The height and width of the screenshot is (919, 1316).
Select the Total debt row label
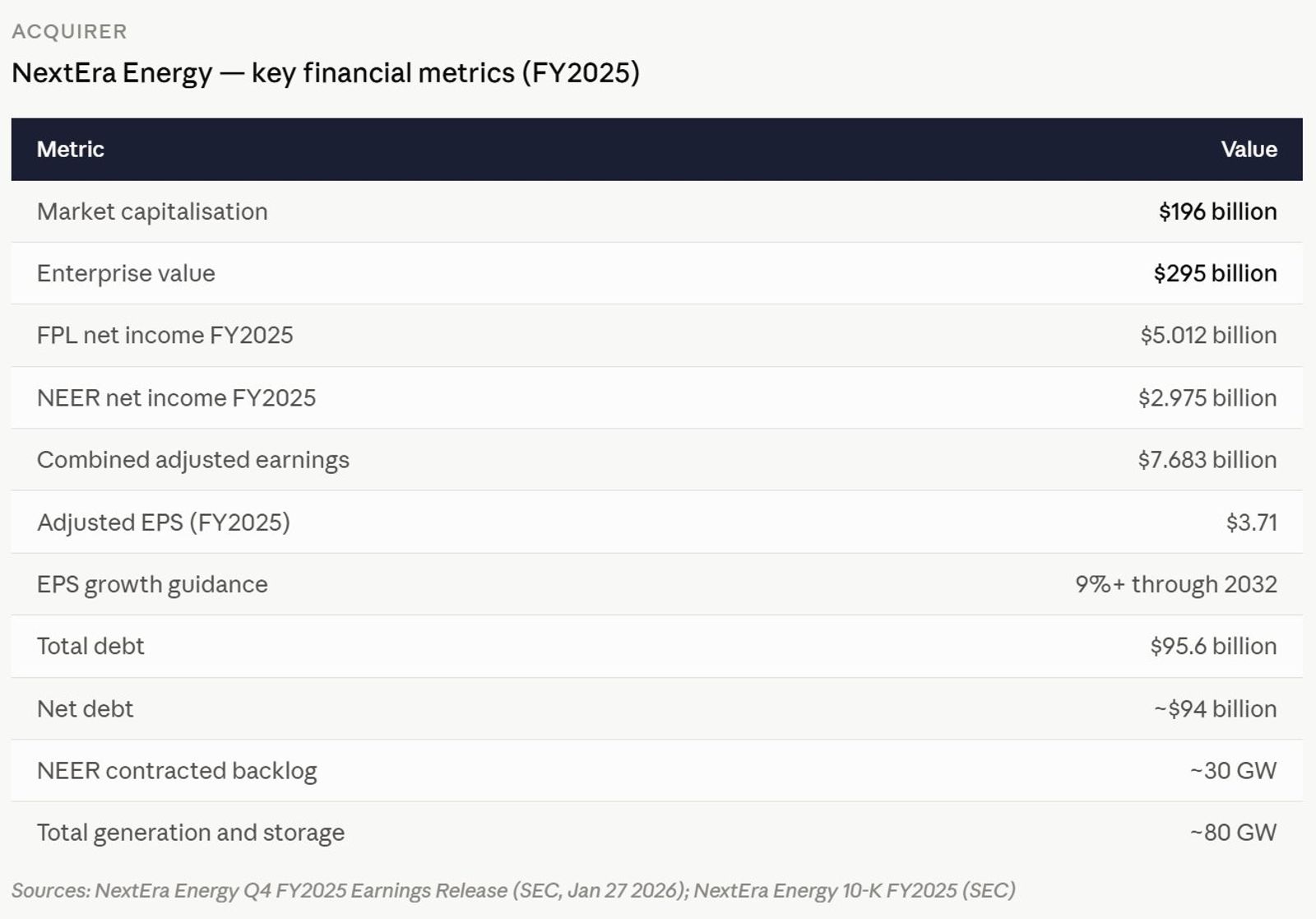coord(90,646)
